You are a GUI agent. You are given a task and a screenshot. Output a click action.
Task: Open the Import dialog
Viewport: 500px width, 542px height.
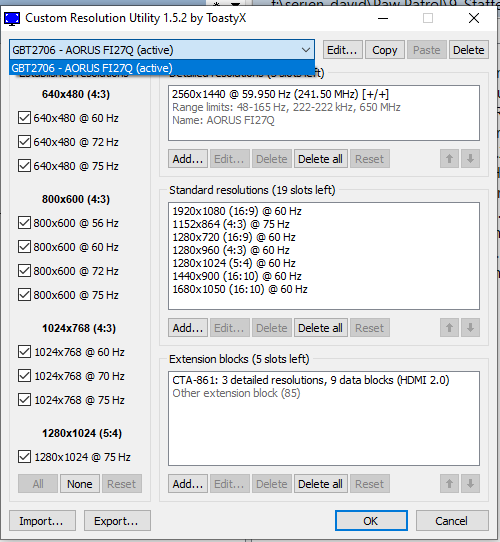tap(42, 521)
